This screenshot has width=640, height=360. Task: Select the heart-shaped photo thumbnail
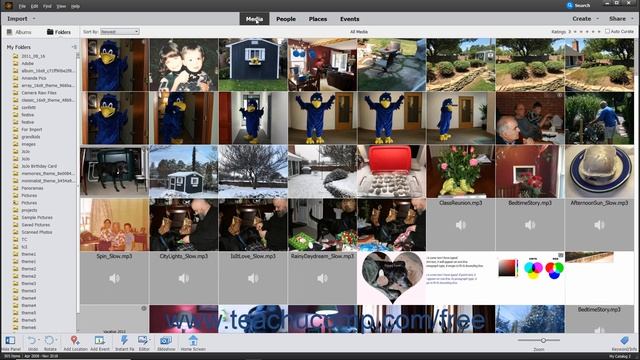[x=391, y=278]
